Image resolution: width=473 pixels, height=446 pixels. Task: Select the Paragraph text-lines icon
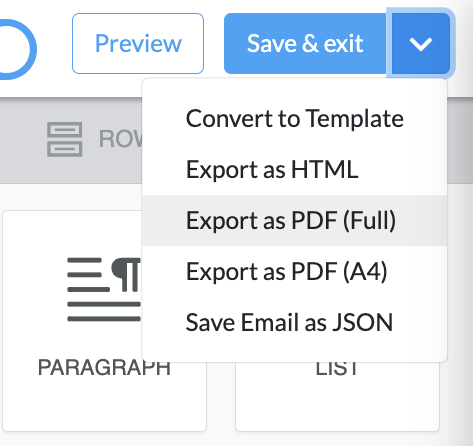104,289
